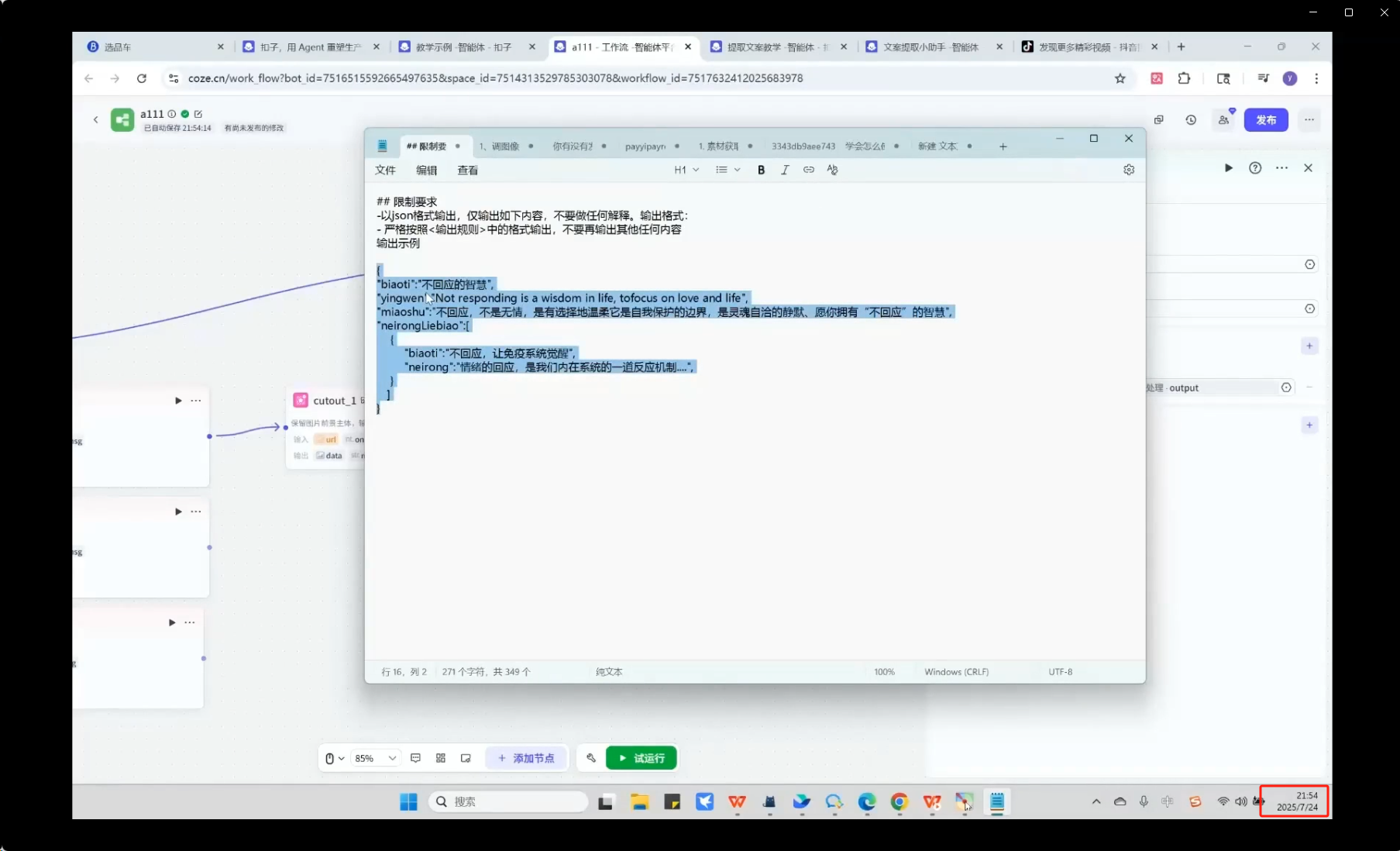Screen dimensions: 1400x851
Task: Open the workflow comment tool icon
Action: pos(415,758)
